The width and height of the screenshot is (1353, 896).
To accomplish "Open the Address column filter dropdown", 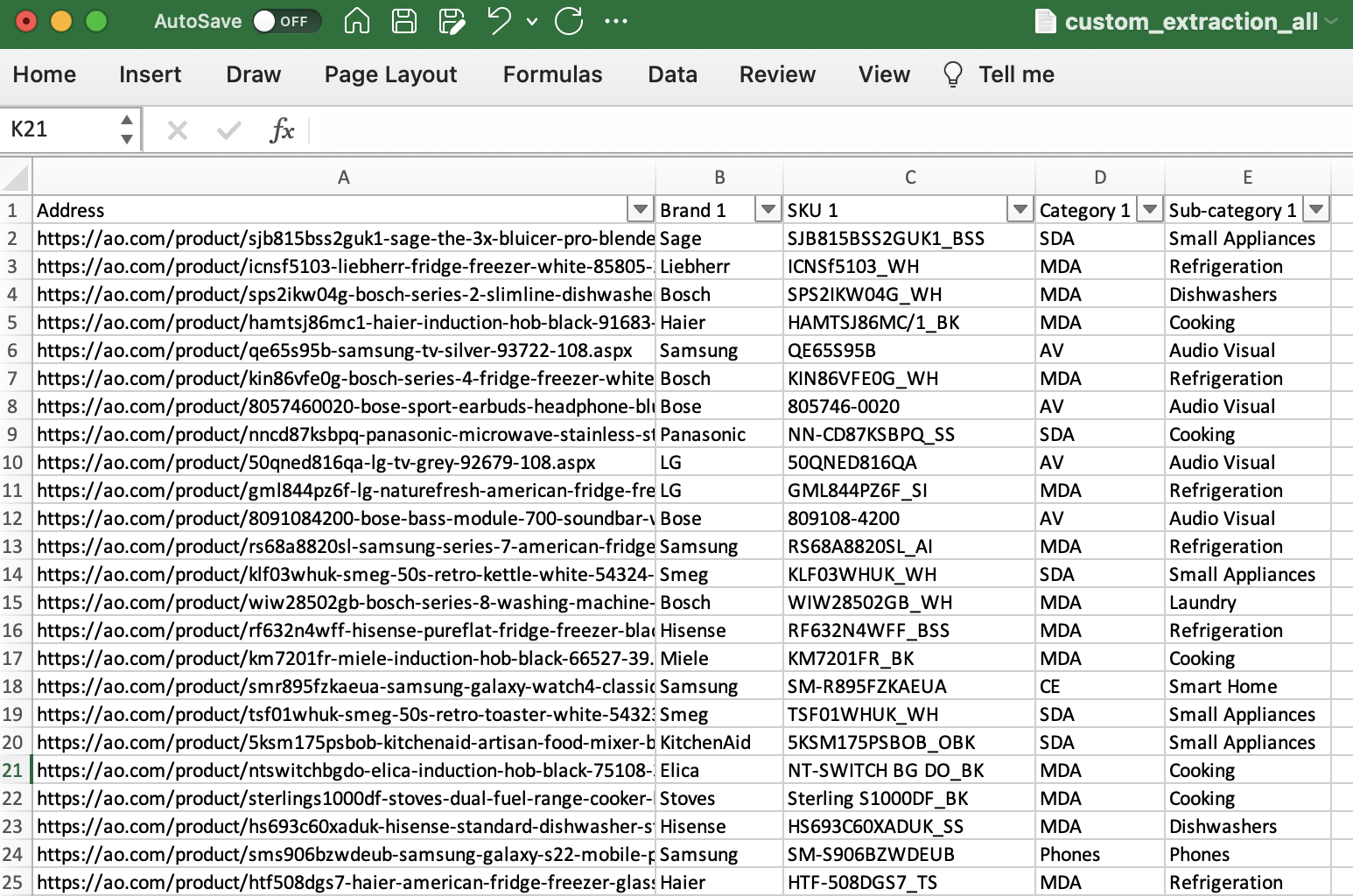I will click(640, 209).
